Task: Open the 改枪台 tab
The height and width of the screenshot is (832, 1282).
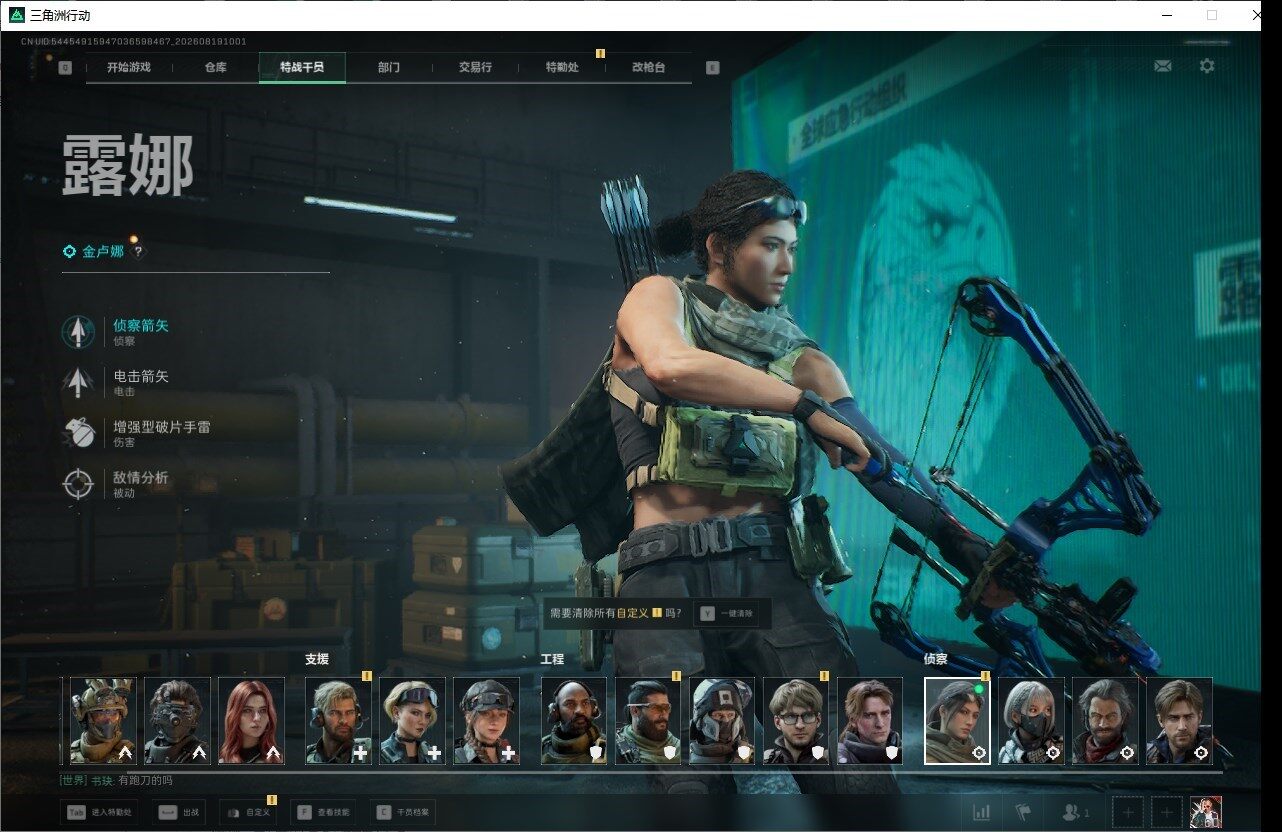Action: point(648,68)
